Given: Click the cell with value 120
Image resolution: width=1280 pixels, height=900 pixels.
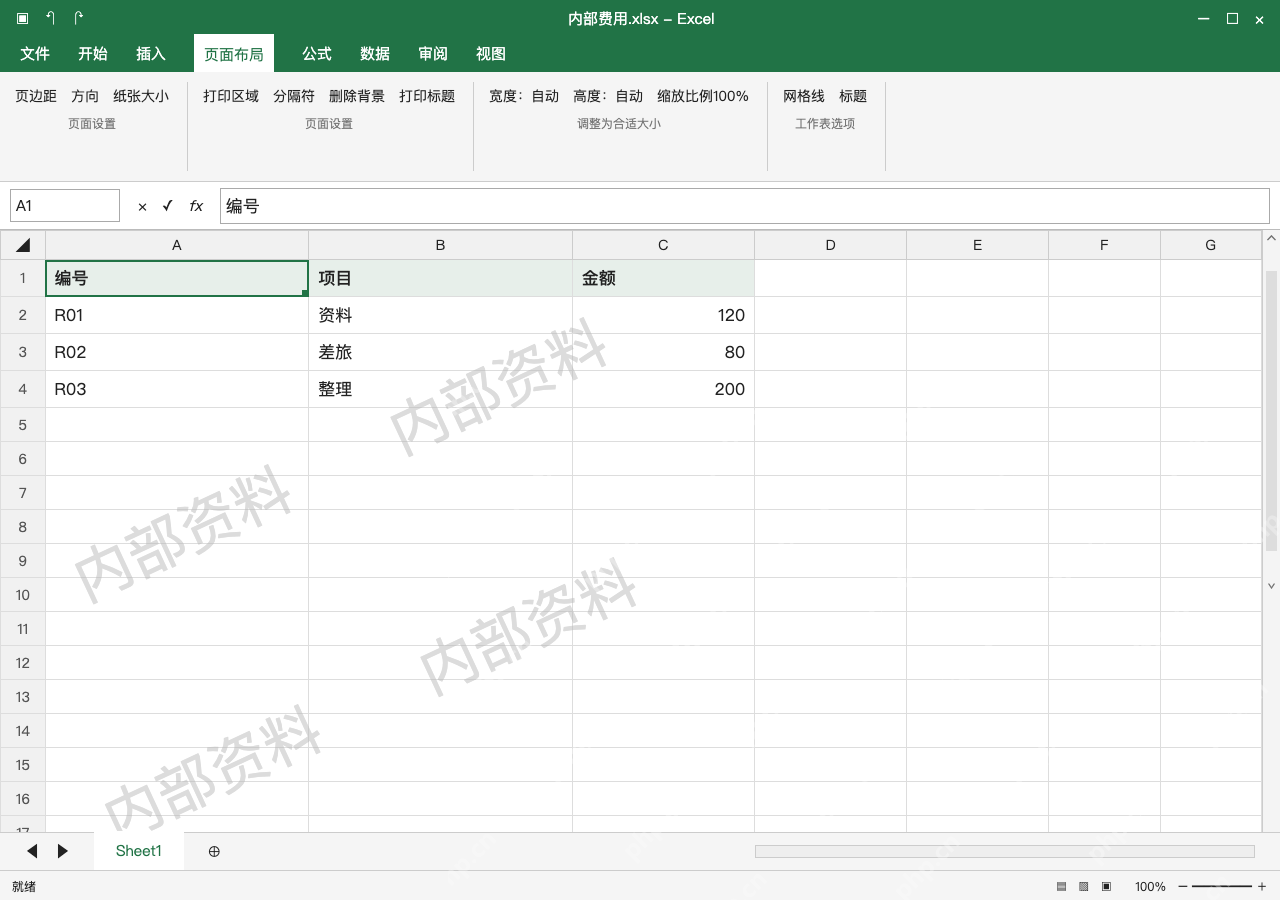Looking at the screenshot, I should pos(663,315).
